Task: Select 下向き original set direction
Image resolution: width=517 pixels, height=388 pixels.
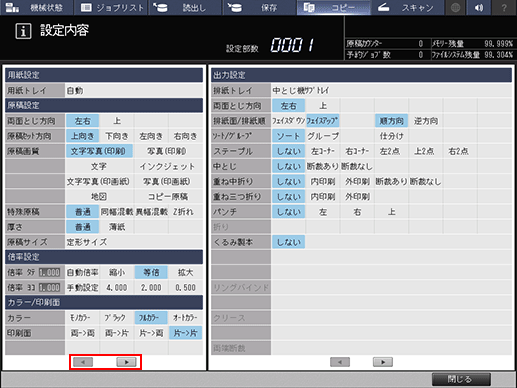Action: pos(117,136)
